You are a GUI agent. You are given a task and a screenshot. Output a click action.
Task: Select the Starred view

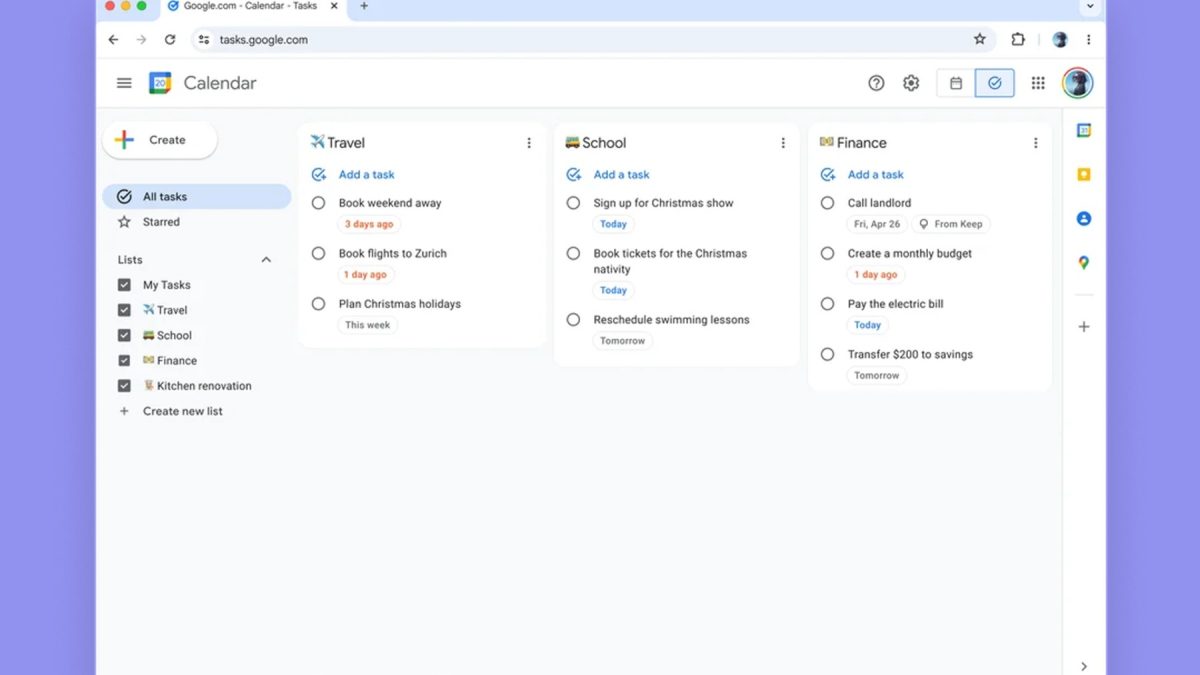click(x=161, y=222)
